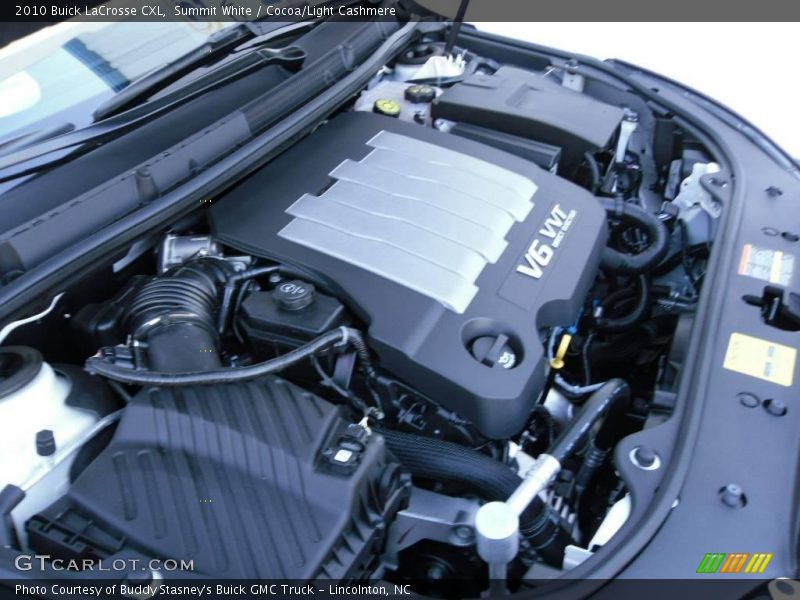Click the 'Cocoa/Light Cashmere' interior caption text
The width and height of the screenshot is (800, 600).
[331, 11]
